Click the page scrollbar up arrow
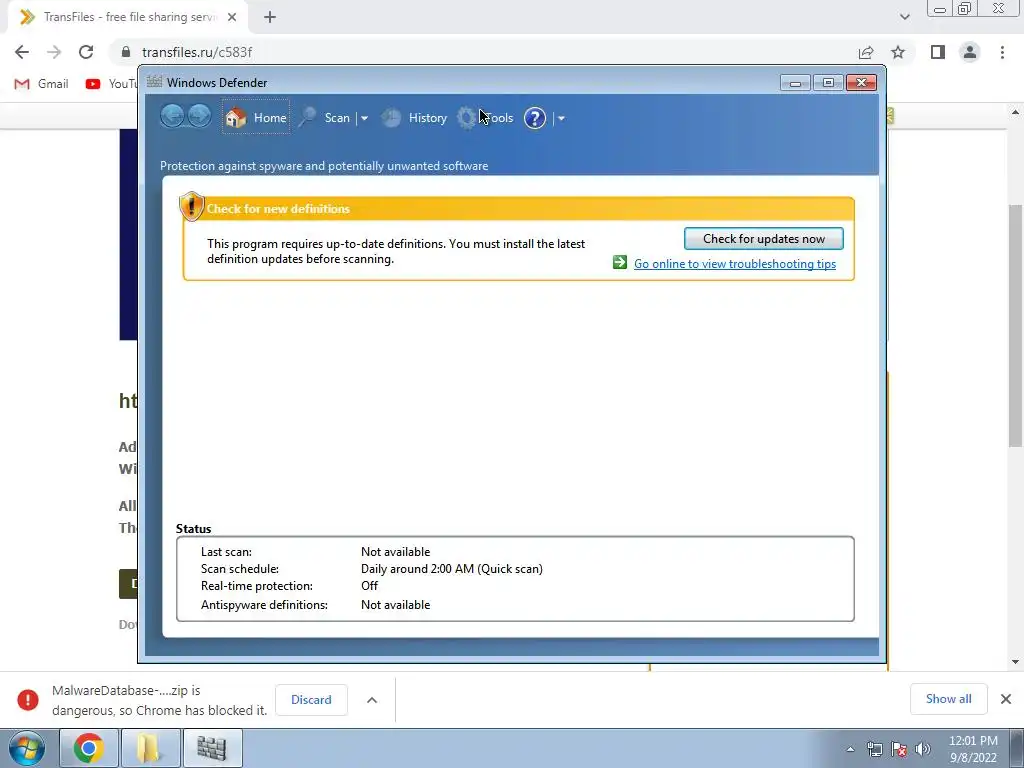 point(1015,112)
